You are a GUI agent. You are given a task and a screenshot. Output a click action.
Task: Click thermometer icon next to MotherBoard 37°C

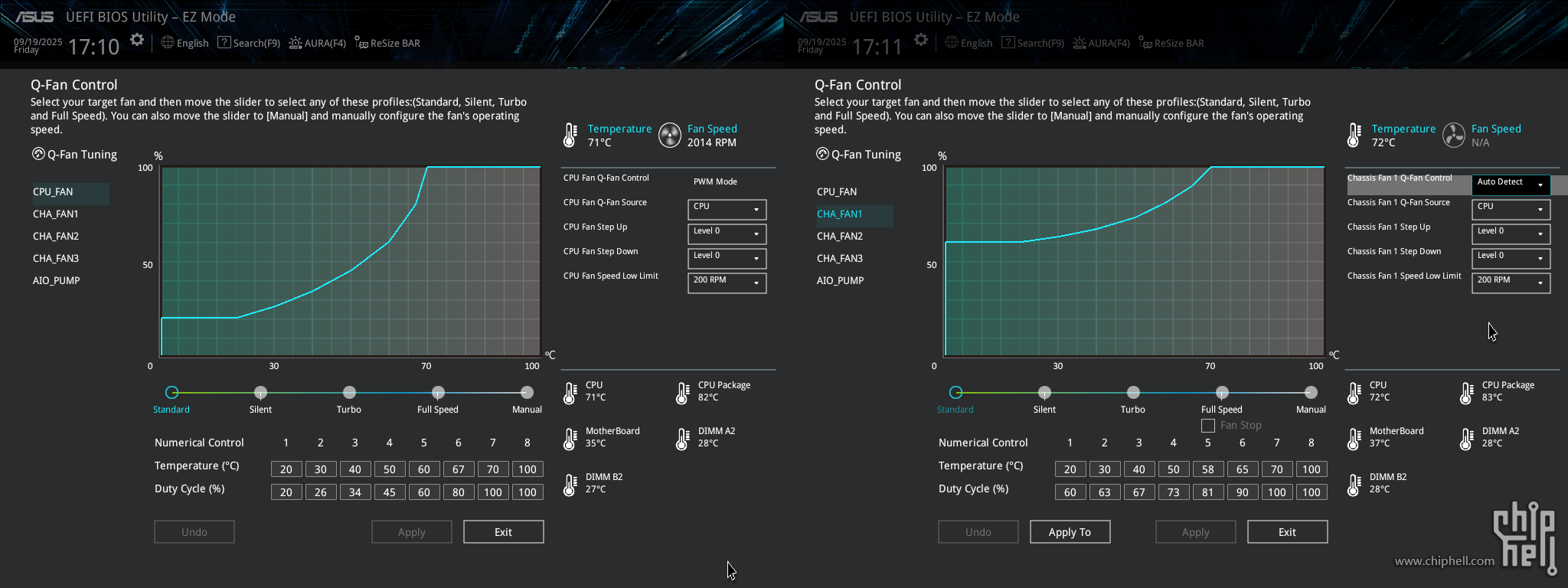point(1354,439)
